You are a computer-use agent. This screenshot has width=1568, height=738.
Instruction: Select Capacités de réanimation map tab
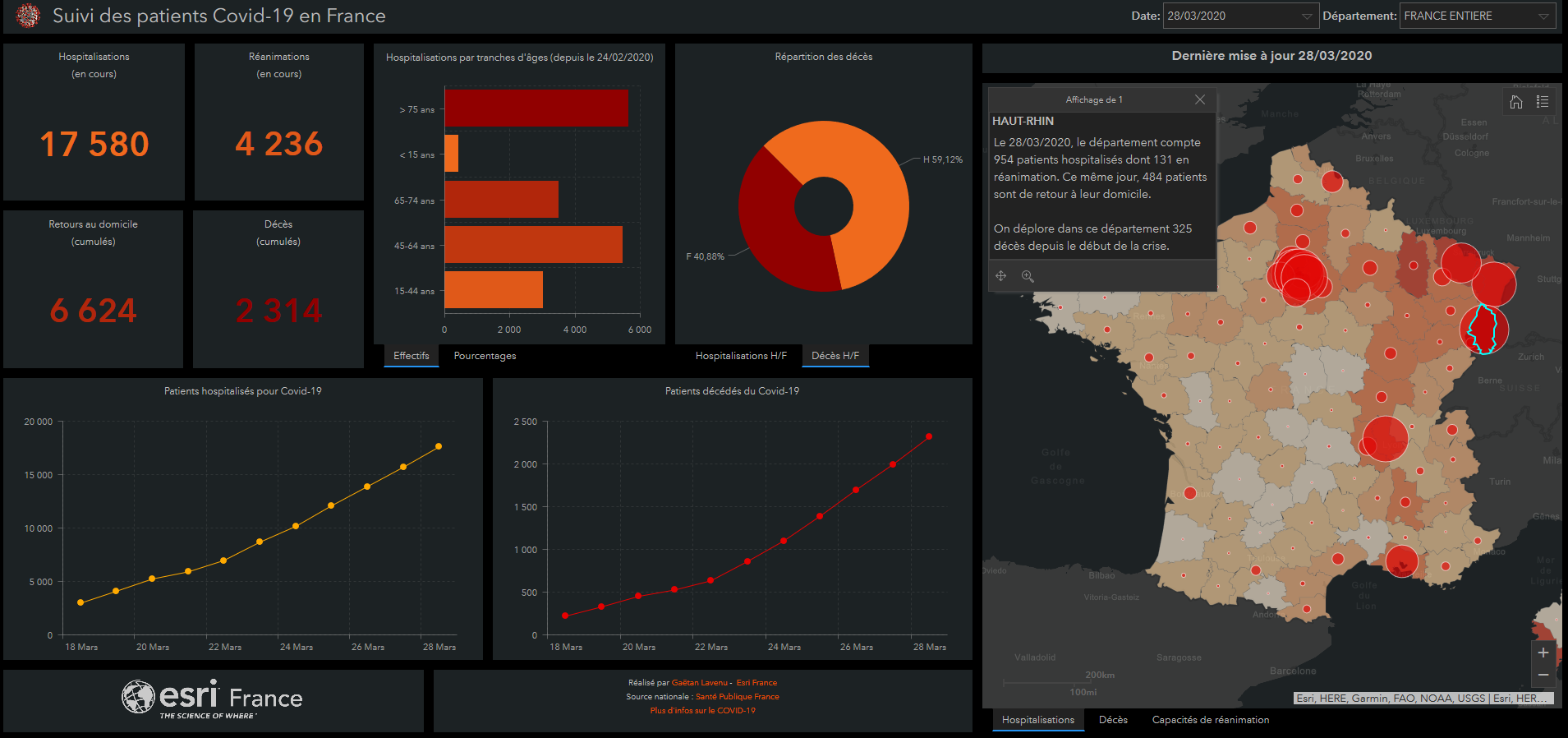coord(1211,720)
